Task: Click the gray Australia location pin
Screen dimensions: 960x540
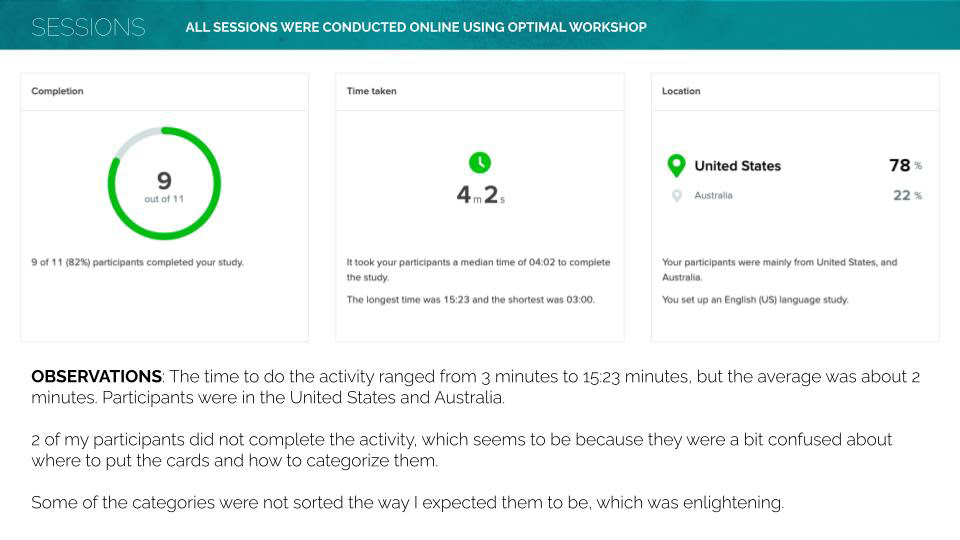Action: click(677, 196)
